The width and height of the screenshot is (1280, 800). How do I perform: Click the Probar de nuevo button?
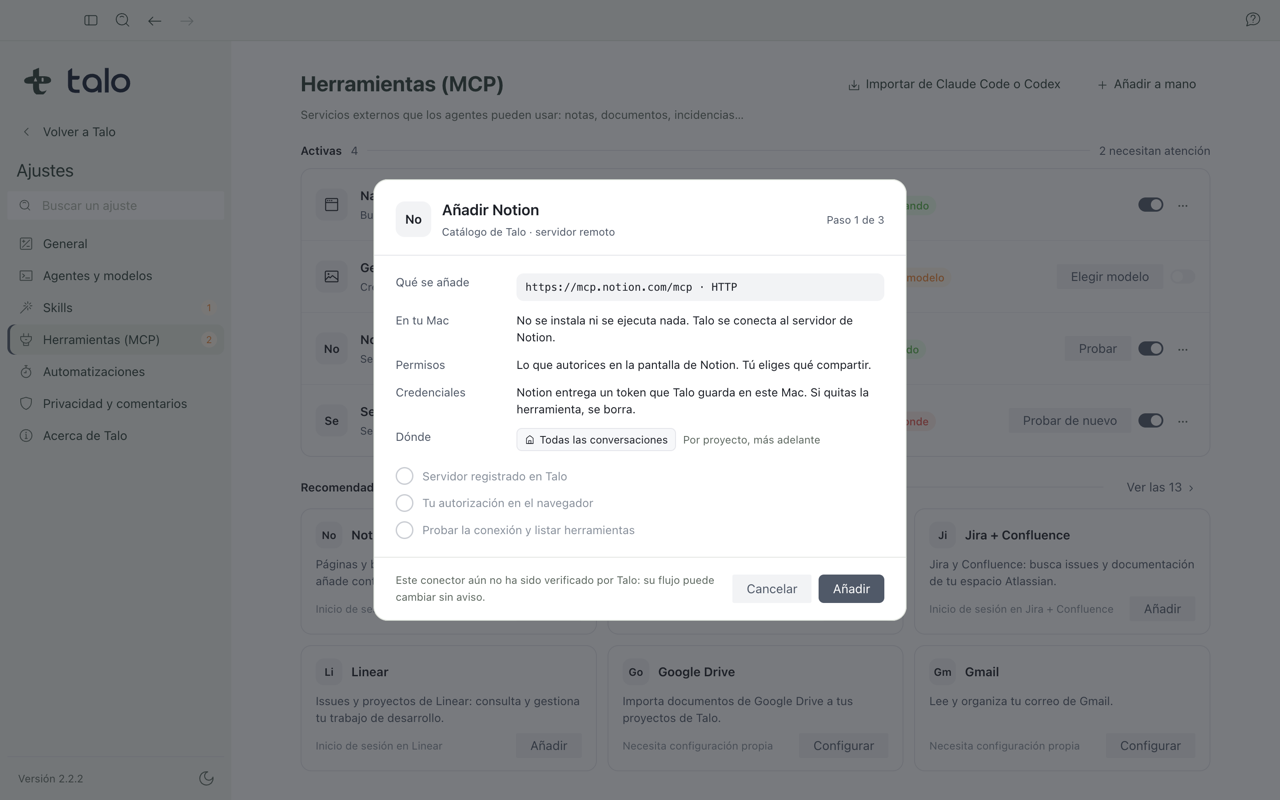pos(1070,421)
